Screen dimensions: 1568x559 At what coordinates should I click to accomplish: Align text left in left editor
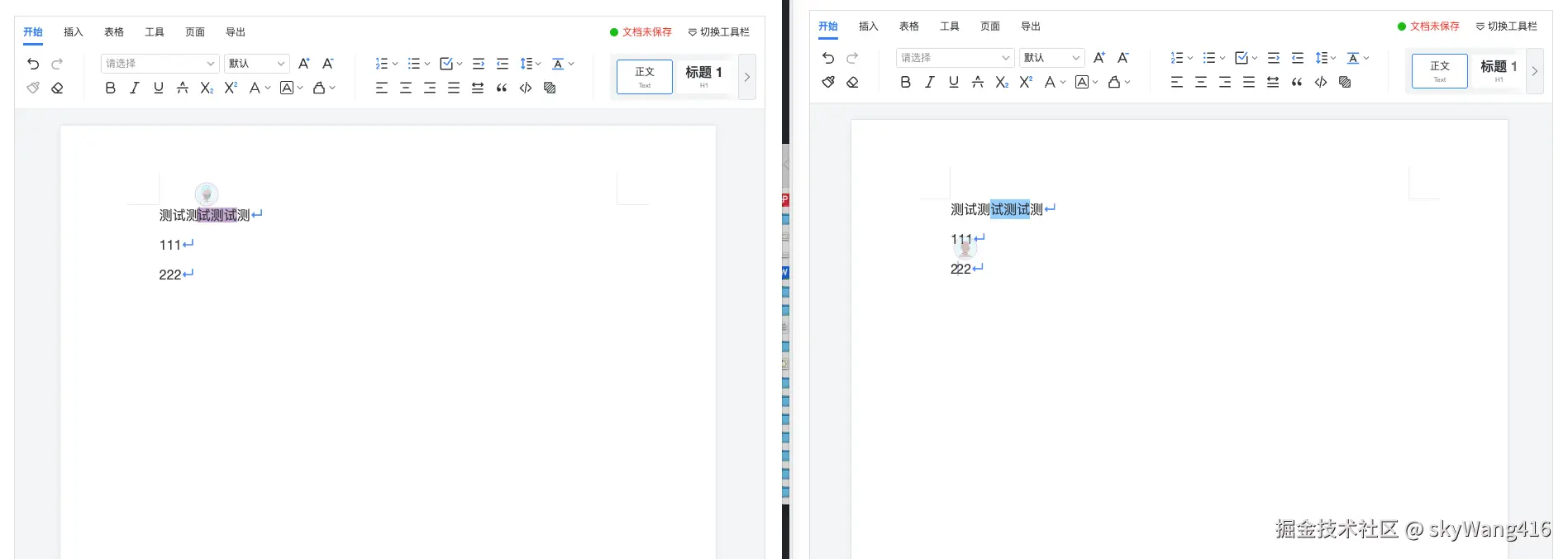pos(382,88)
